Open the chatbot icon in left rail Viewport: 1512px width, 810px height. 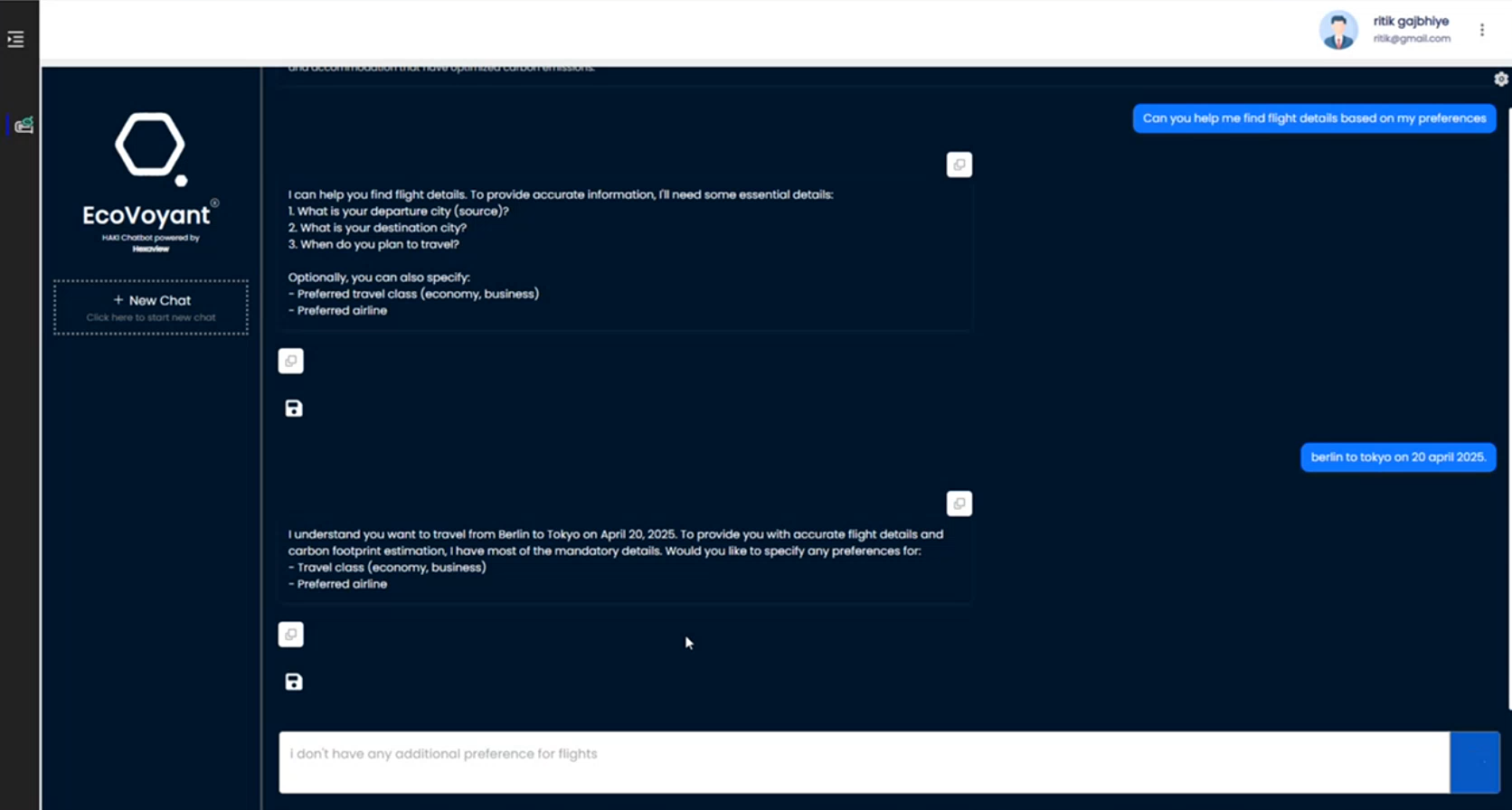pos(24,125)
